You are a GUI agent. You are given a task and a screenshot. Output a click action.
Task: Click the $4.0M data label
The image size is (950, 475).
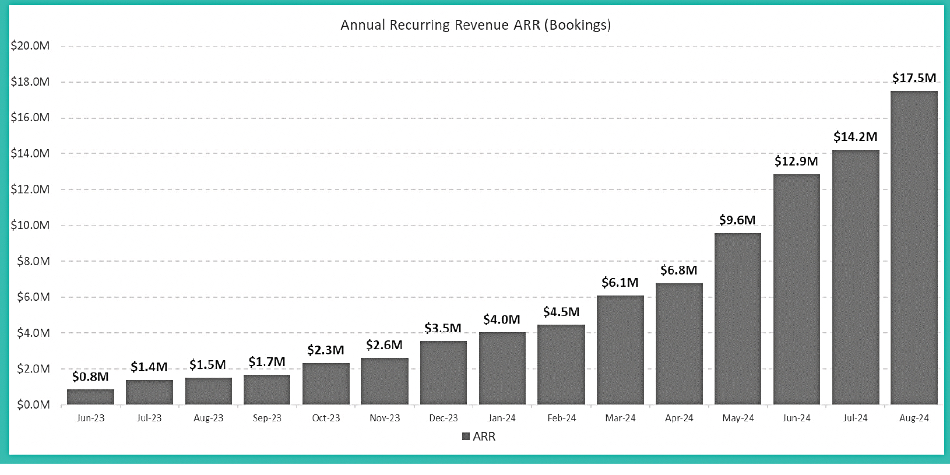tap(503, 319)
